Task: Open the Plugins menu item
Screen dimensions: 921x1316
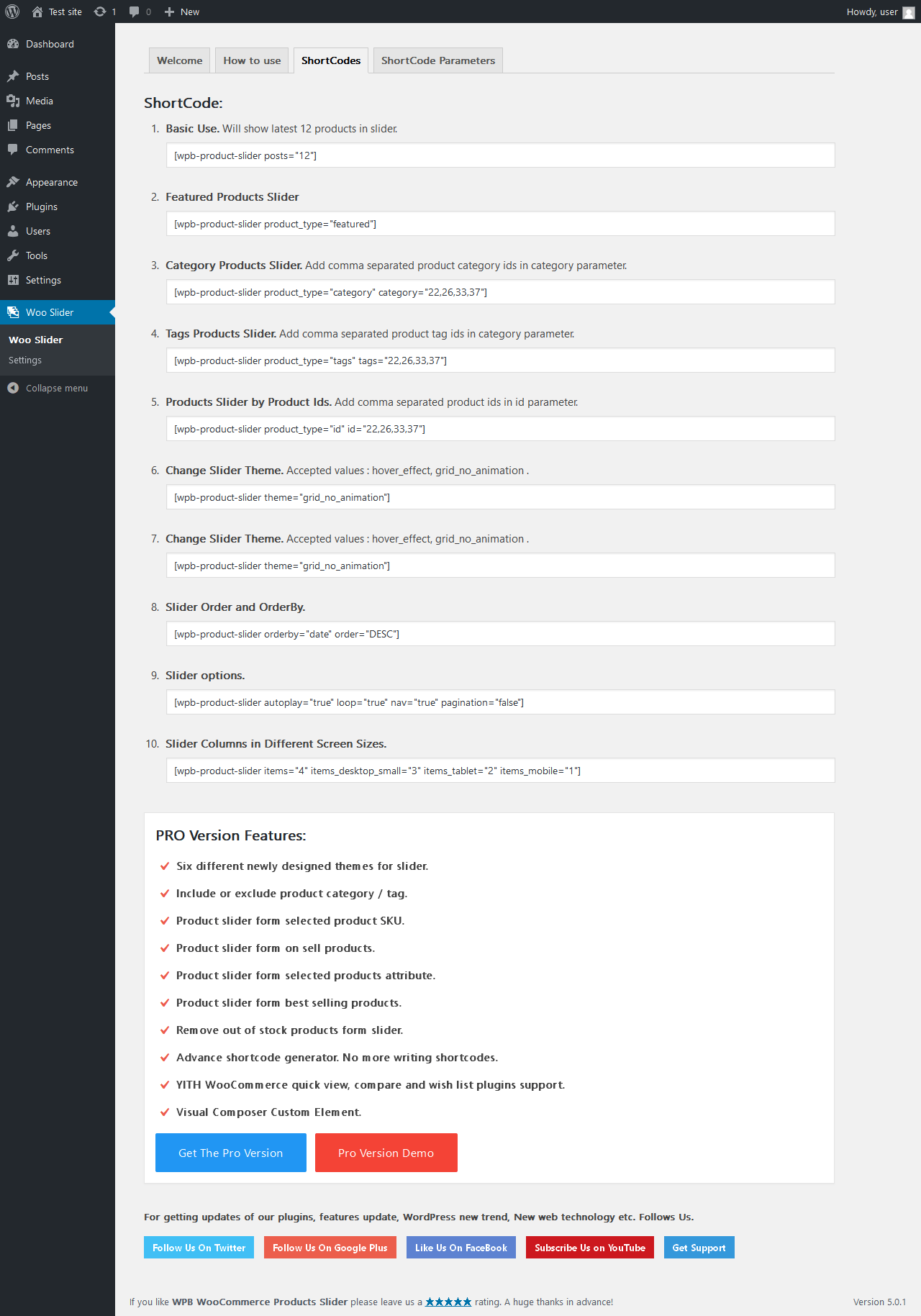Action: pyautogui.click(x=58, y=207)
